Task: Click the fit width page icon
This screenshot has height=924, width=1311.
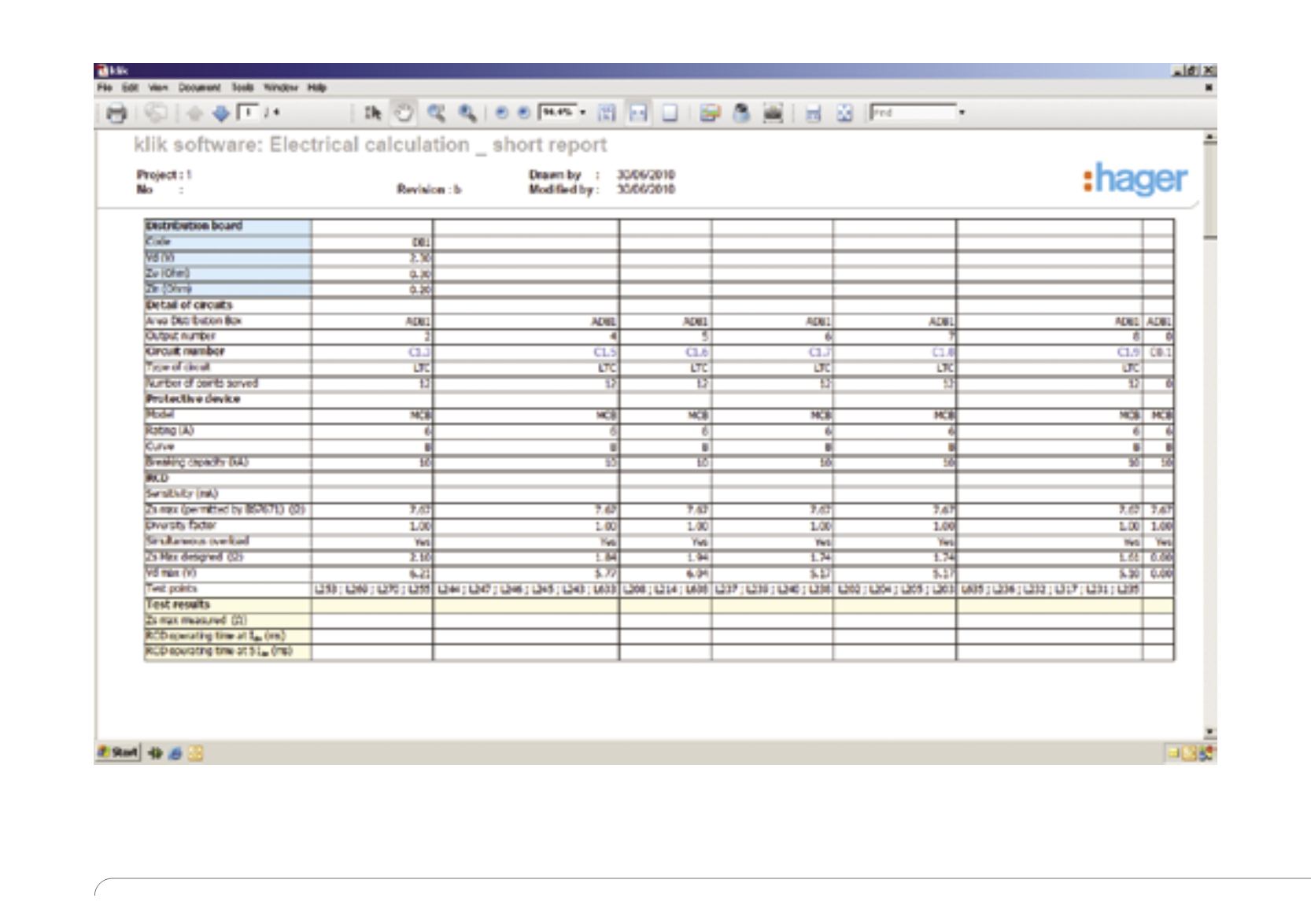Action: coord(637,113)
